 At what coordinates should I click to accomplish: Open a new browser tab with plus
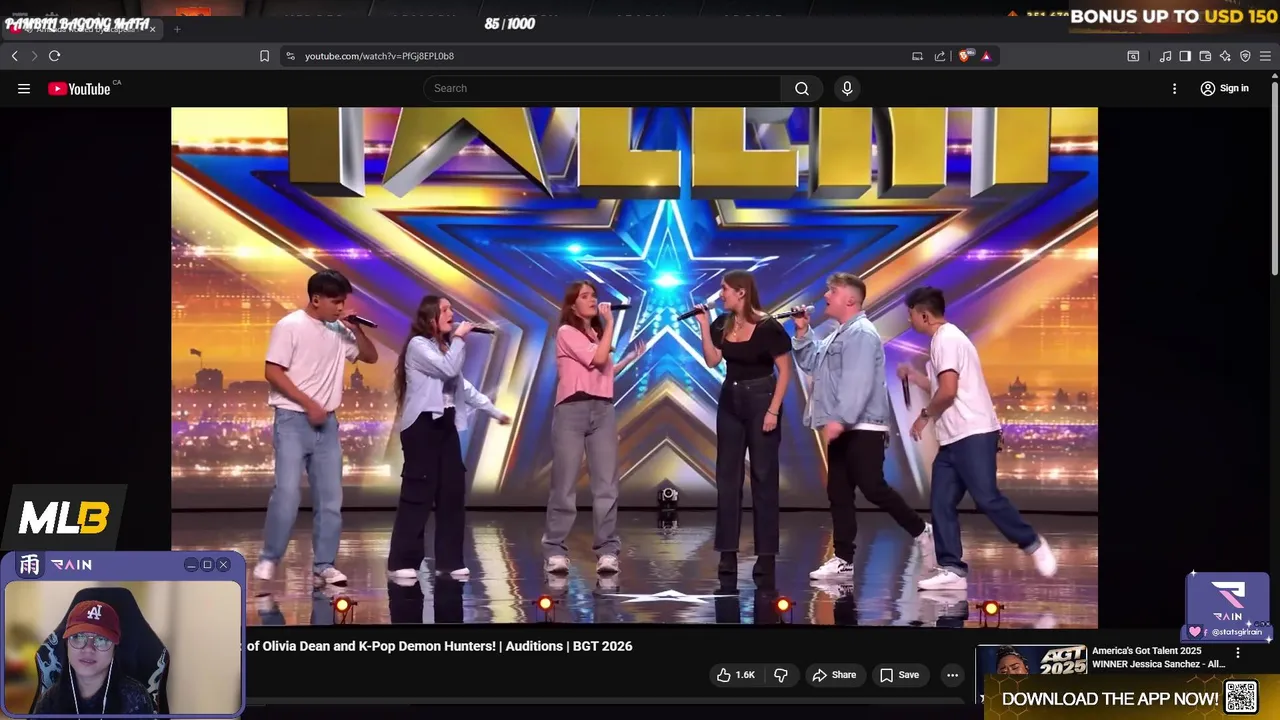(x=177, y=29)
